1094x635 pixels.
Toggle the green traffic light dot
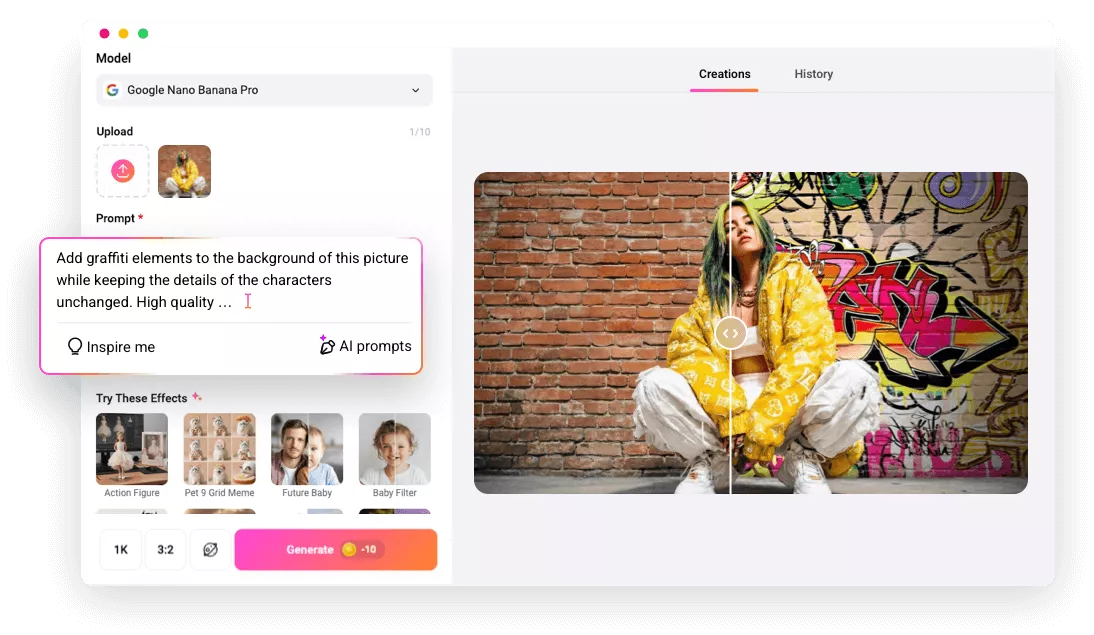(x=145, y=33)
